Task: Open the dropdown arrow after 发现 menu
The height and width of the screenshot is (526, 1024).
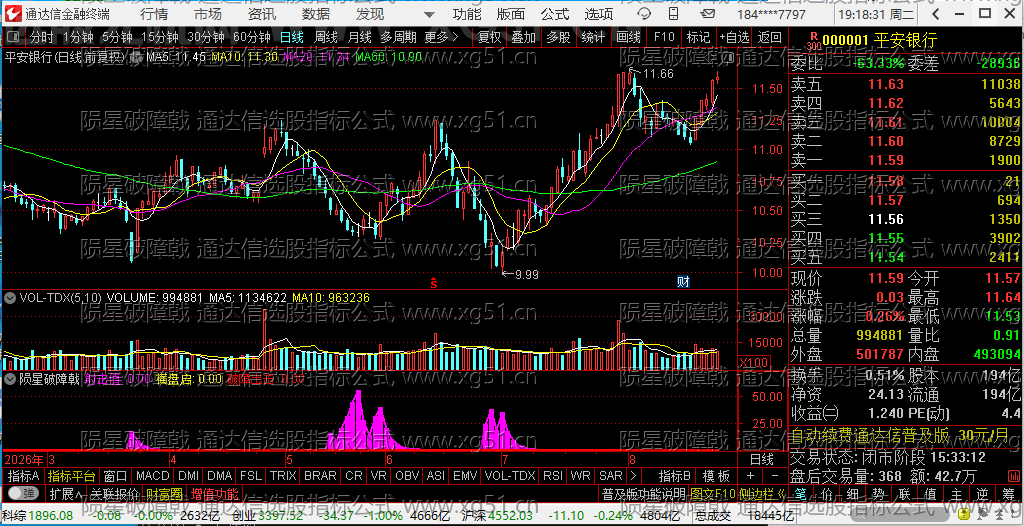Action: 428,14
